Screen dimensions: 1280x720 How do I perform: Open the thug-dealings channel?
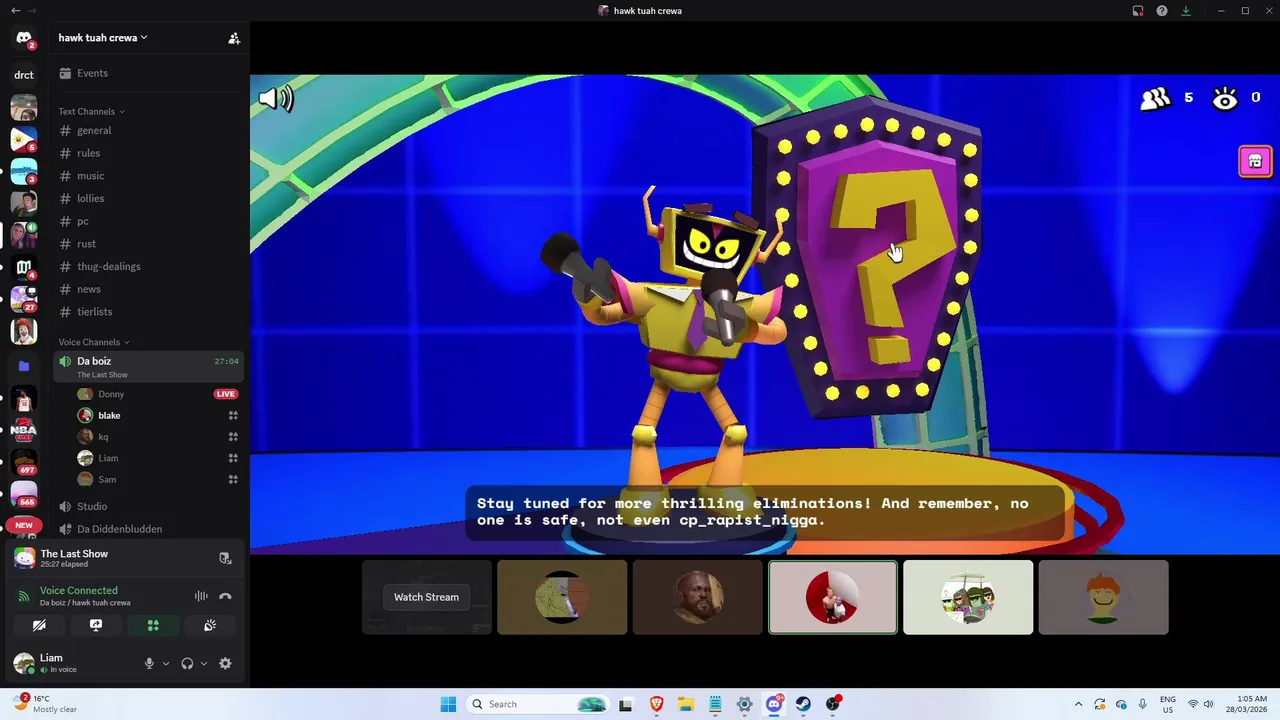coord(148,266)
